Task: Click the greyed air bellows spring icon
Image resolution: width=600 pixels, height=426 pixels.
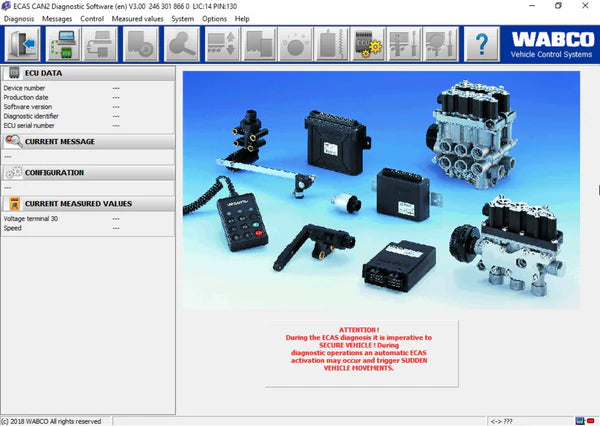Action: tap(331, 44)
